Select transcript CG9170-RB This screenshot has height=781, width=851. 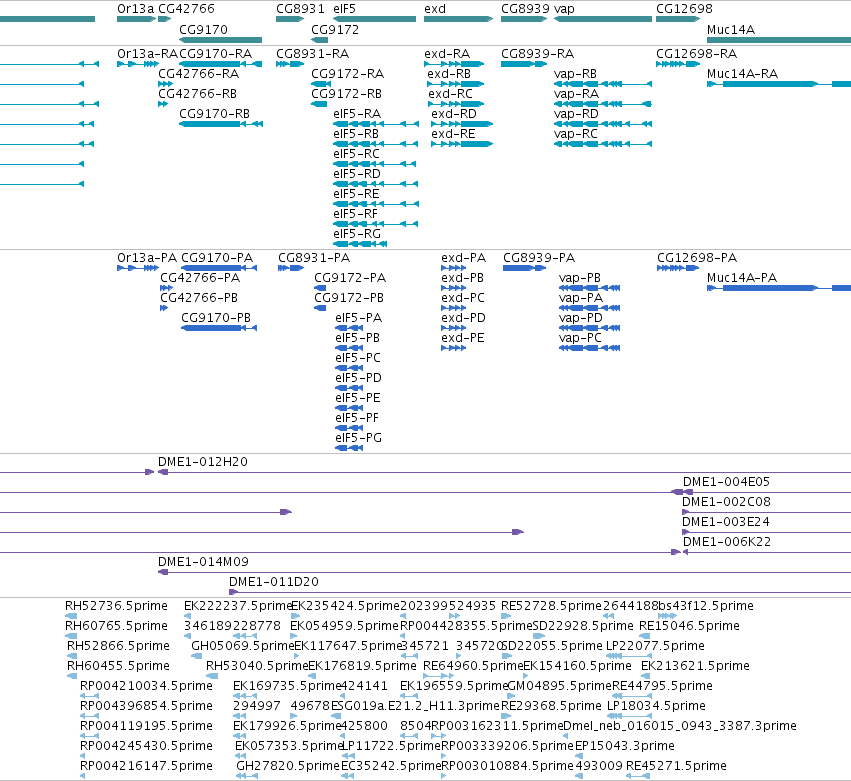[x=221, y=124]
